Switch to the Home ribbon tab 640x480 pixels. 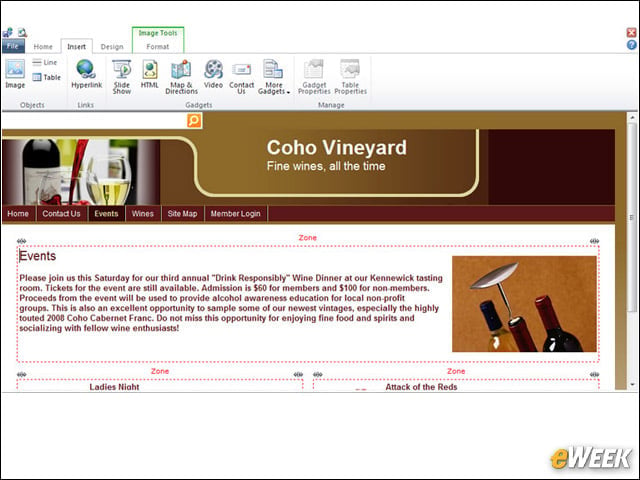43,47
